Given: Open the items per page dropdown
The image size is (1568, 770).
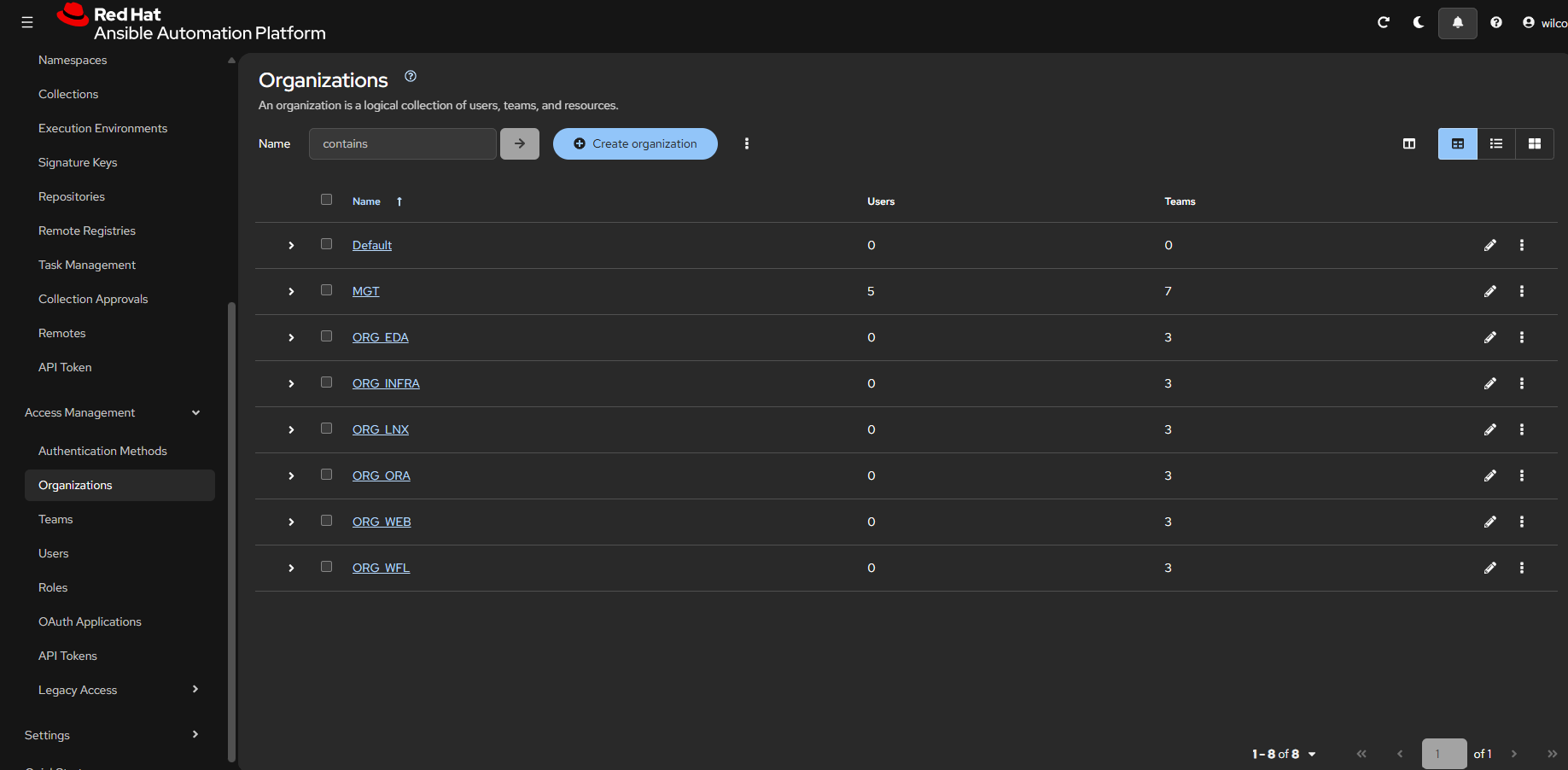Looking at the screenshot, I should click(x=1284, y=754).
